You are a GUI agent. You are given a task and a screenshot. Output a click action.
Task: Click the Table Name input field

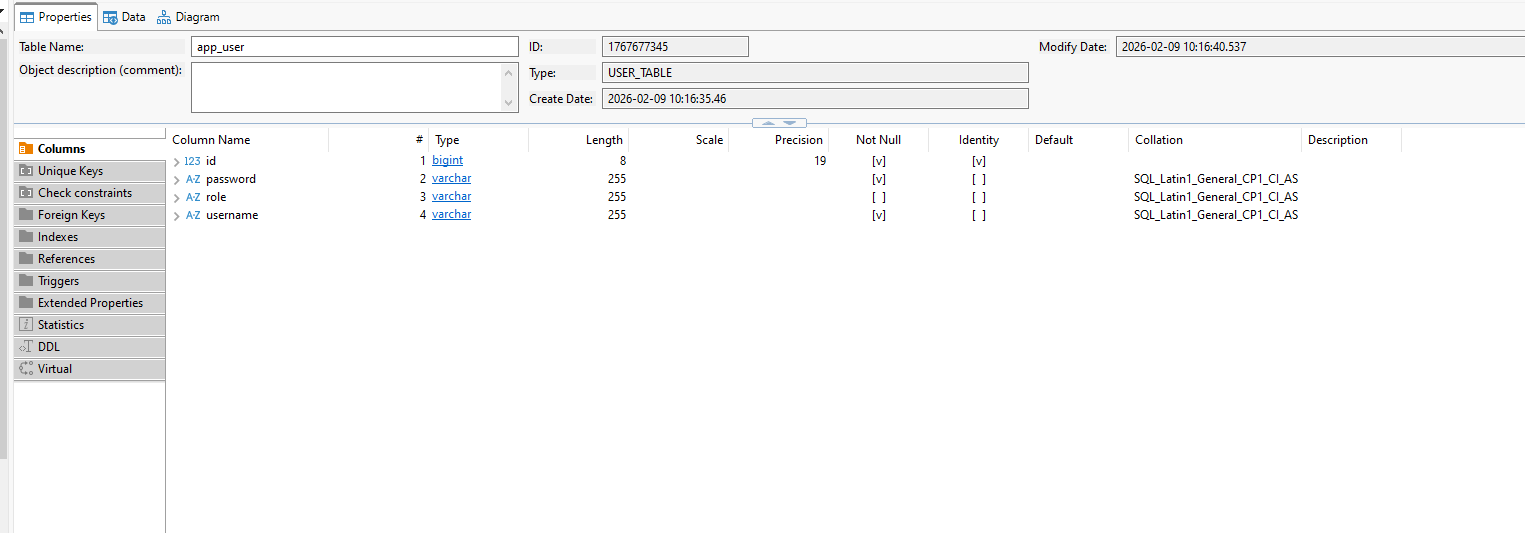pos(354,47)
